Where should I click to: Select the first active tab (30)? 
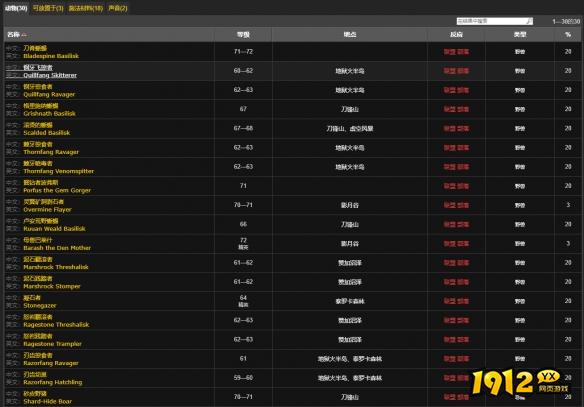tap(16, 8)
